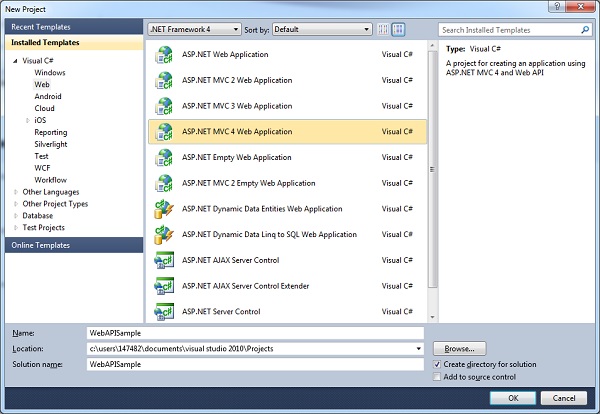Select the Reporting category
The image size is (600, 414).
(51, 132)
